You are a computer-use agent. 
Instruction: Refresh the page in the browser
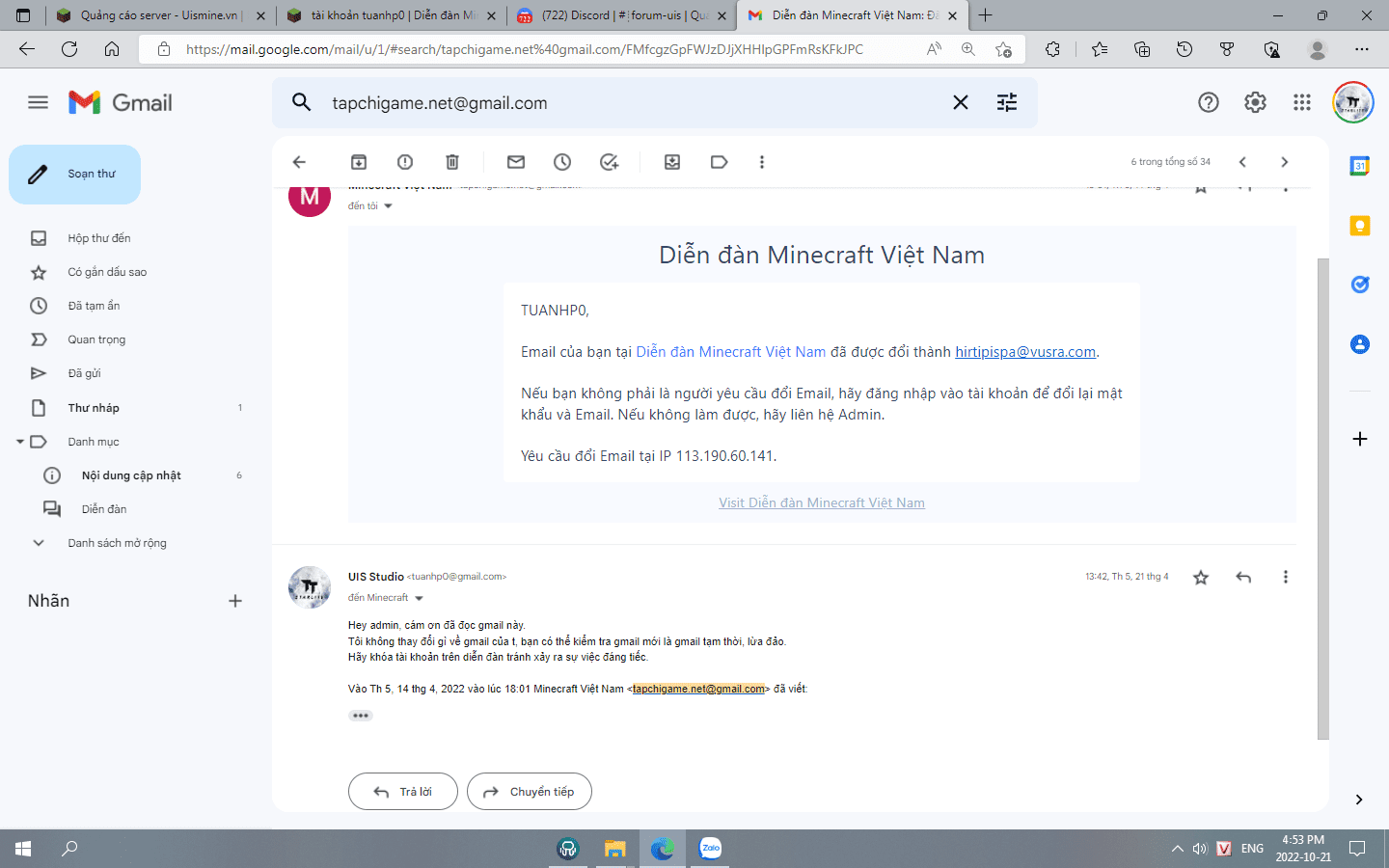[x=69, y=49]
